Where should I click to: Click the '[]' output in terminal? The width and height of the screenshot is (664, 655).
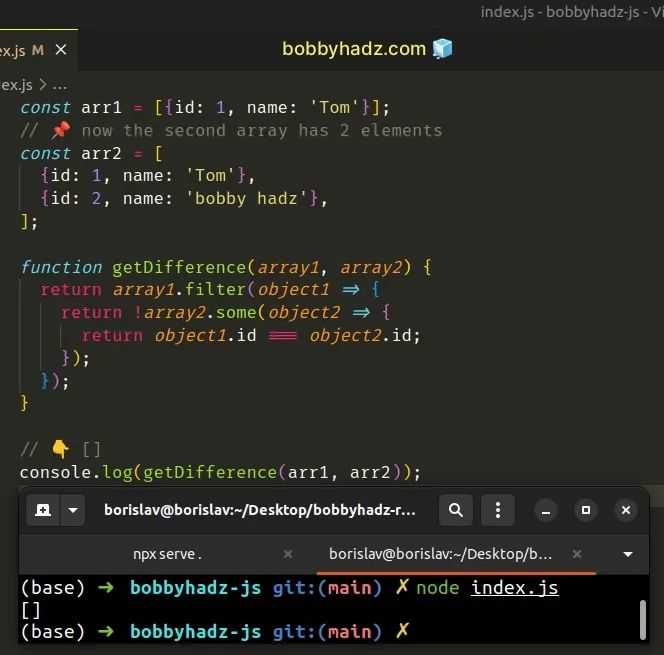(x=30, y=610)
